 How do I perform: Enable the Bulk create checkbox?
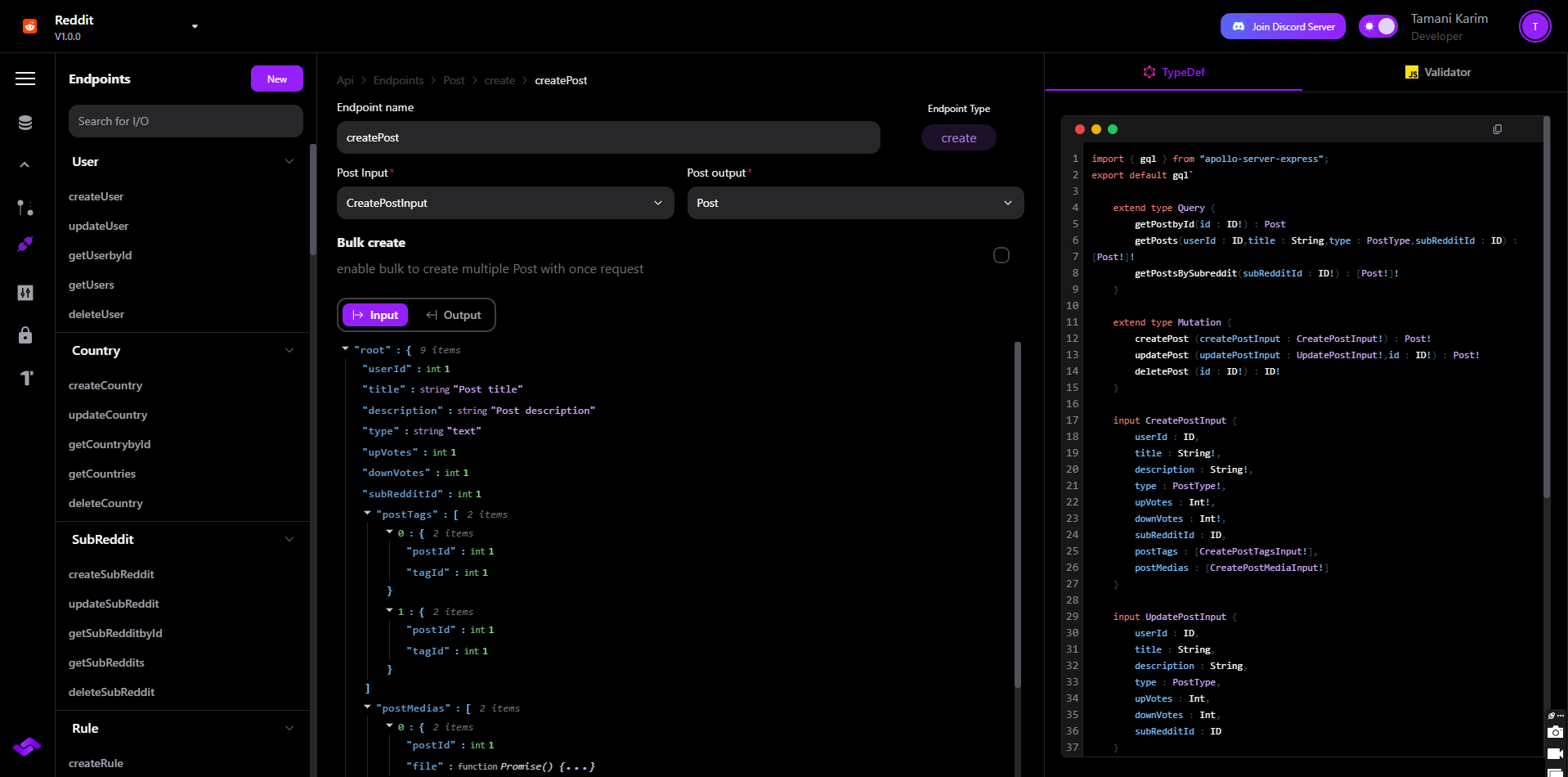click(1001, 255)
